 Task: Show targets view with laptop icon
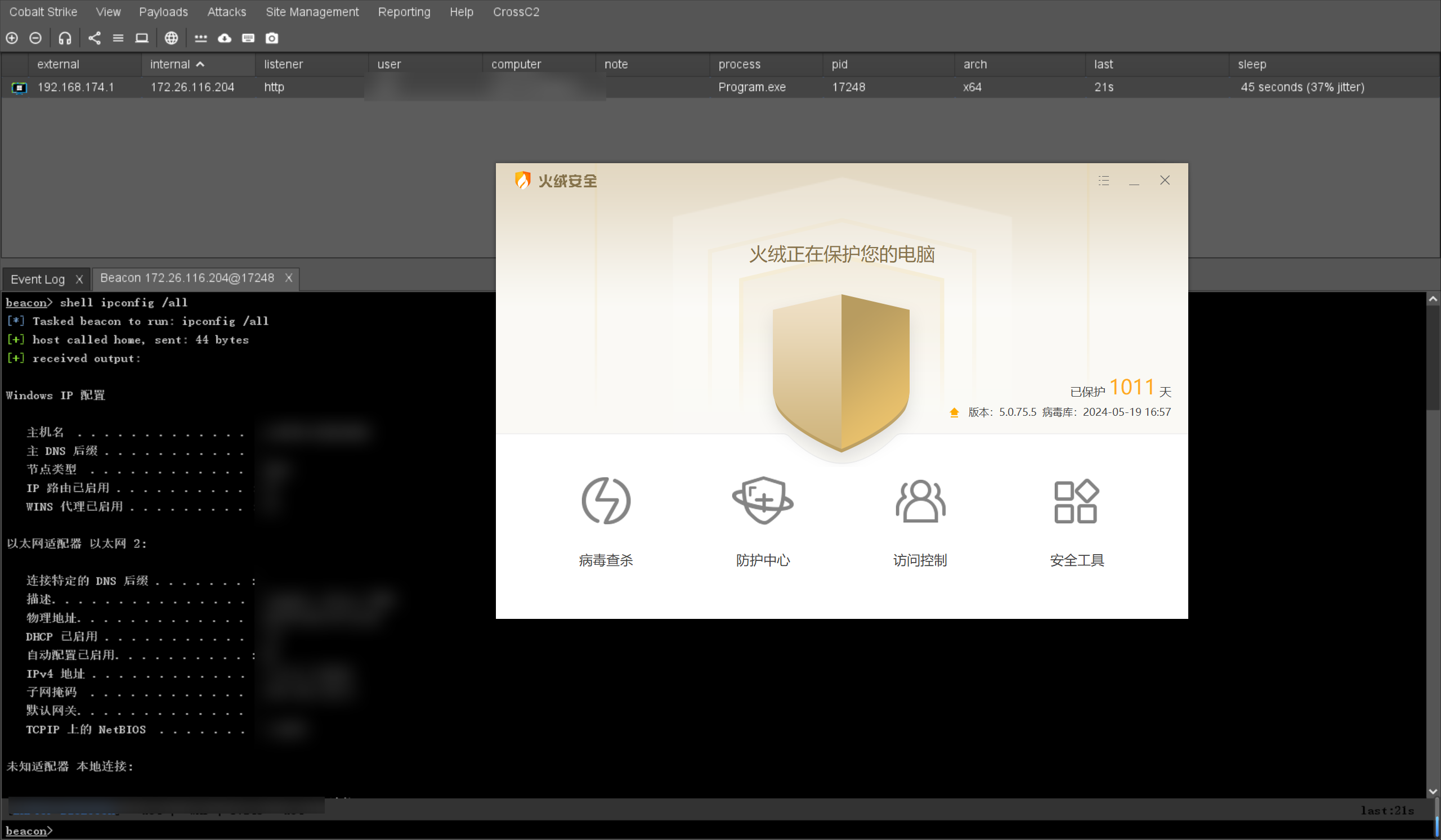point(141,38)
